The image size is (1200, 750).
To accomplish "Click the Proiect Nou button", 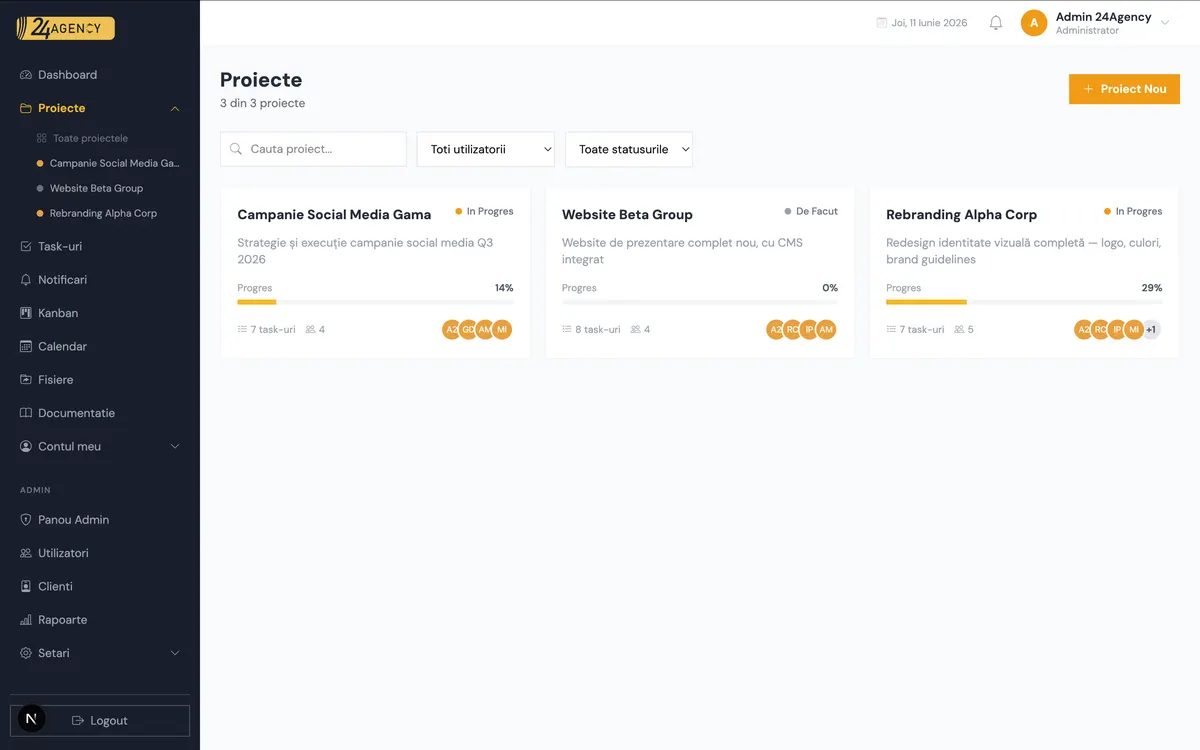I will coord(1124,89).
